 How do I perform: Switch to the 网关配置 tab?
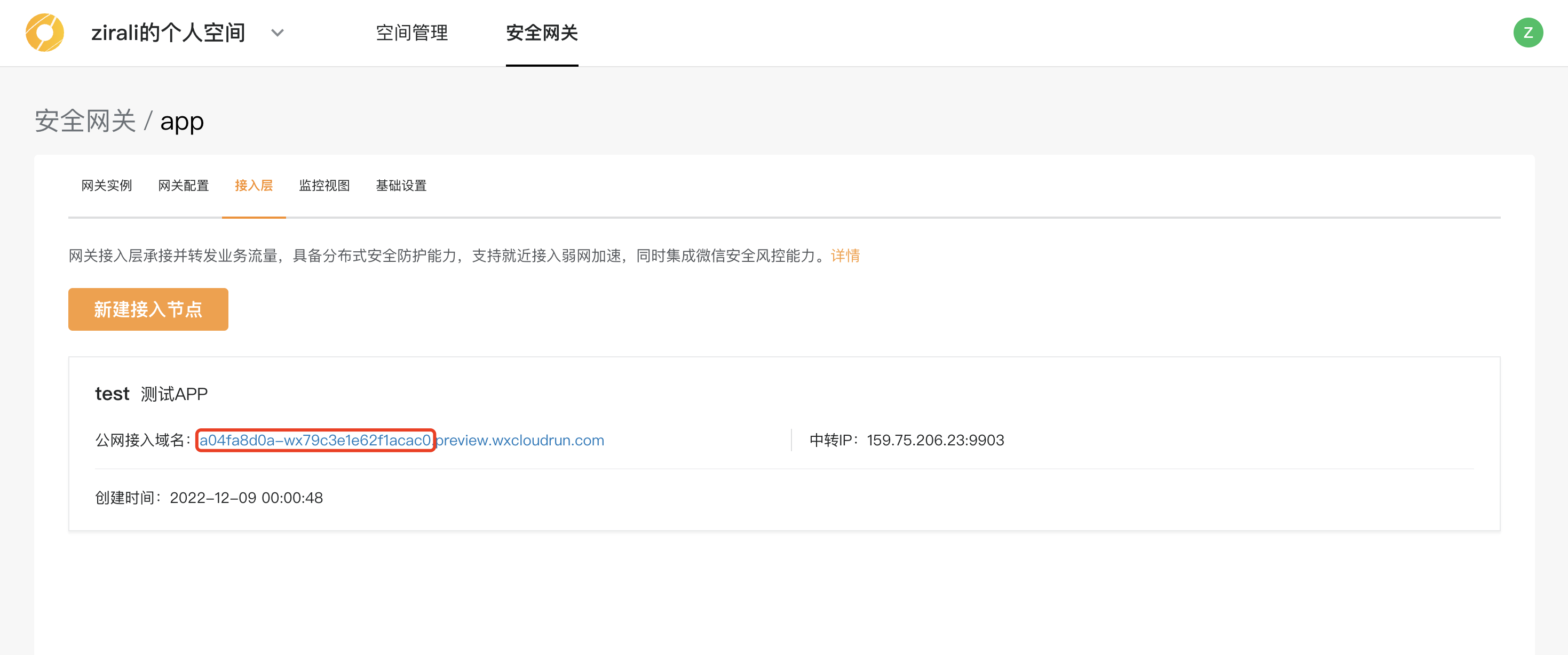pos(183,186)
